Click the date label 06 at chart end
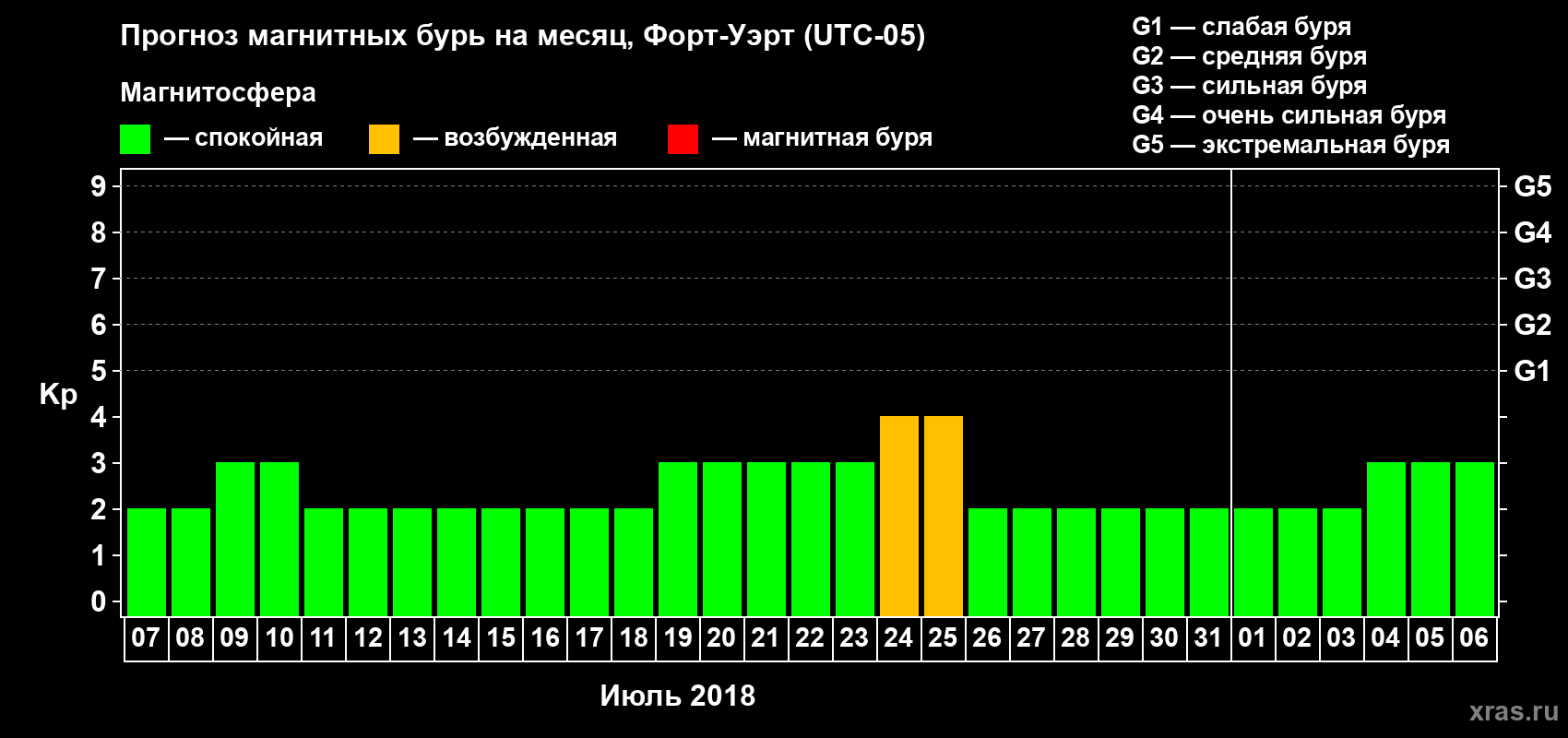 (x=1474, y=637)
